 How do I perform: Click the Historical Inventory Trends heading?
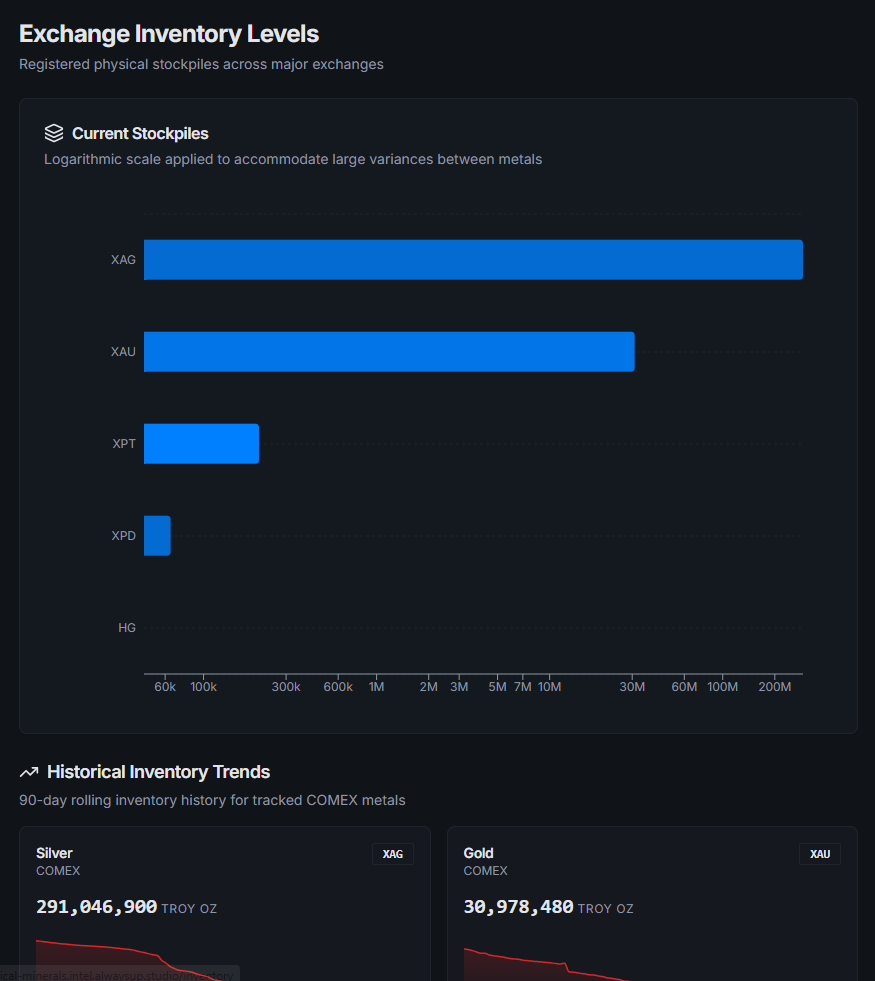(158, 772)
